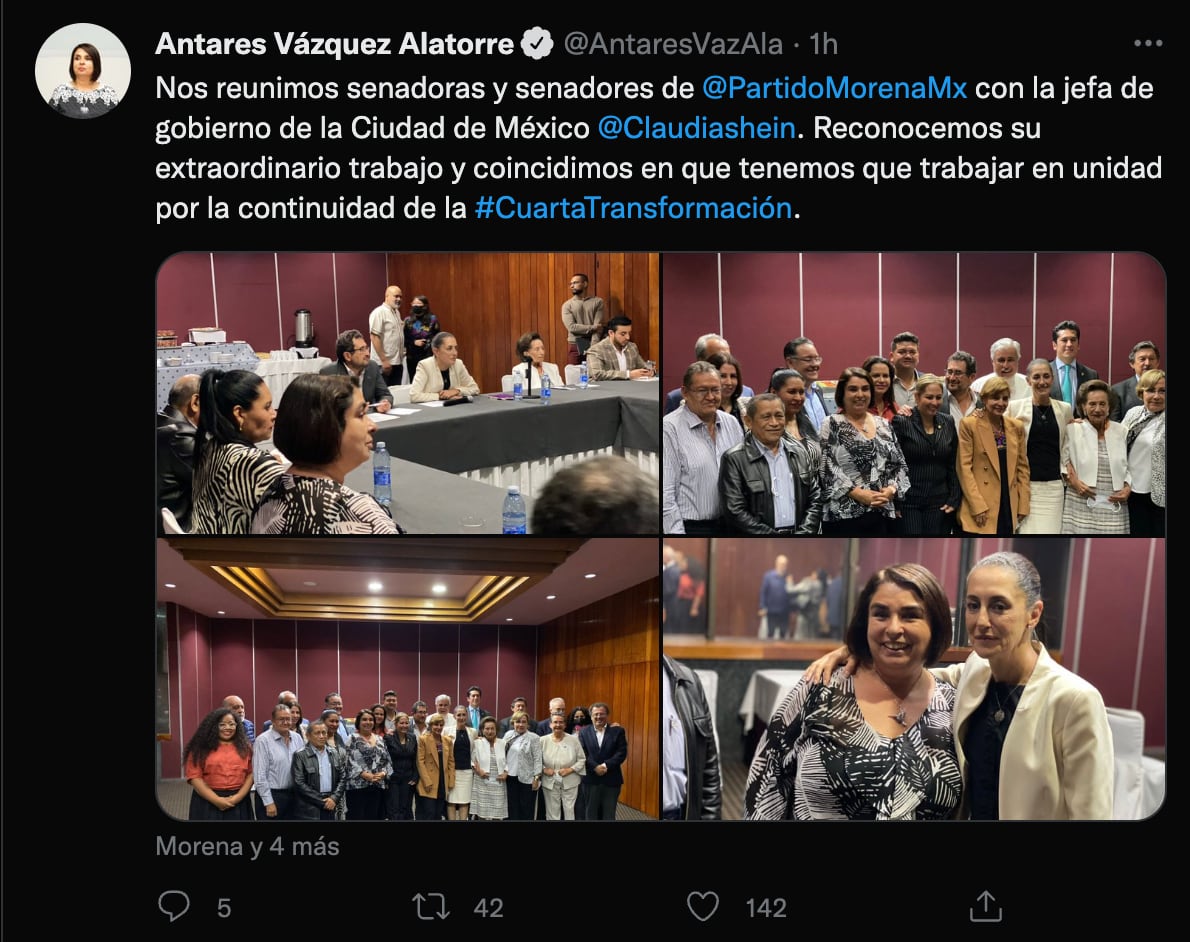This screenshot has height=942, width=1190.
Task: Open the Antares Vázquez Alatorre display name
Action: [x=335, y=44]
